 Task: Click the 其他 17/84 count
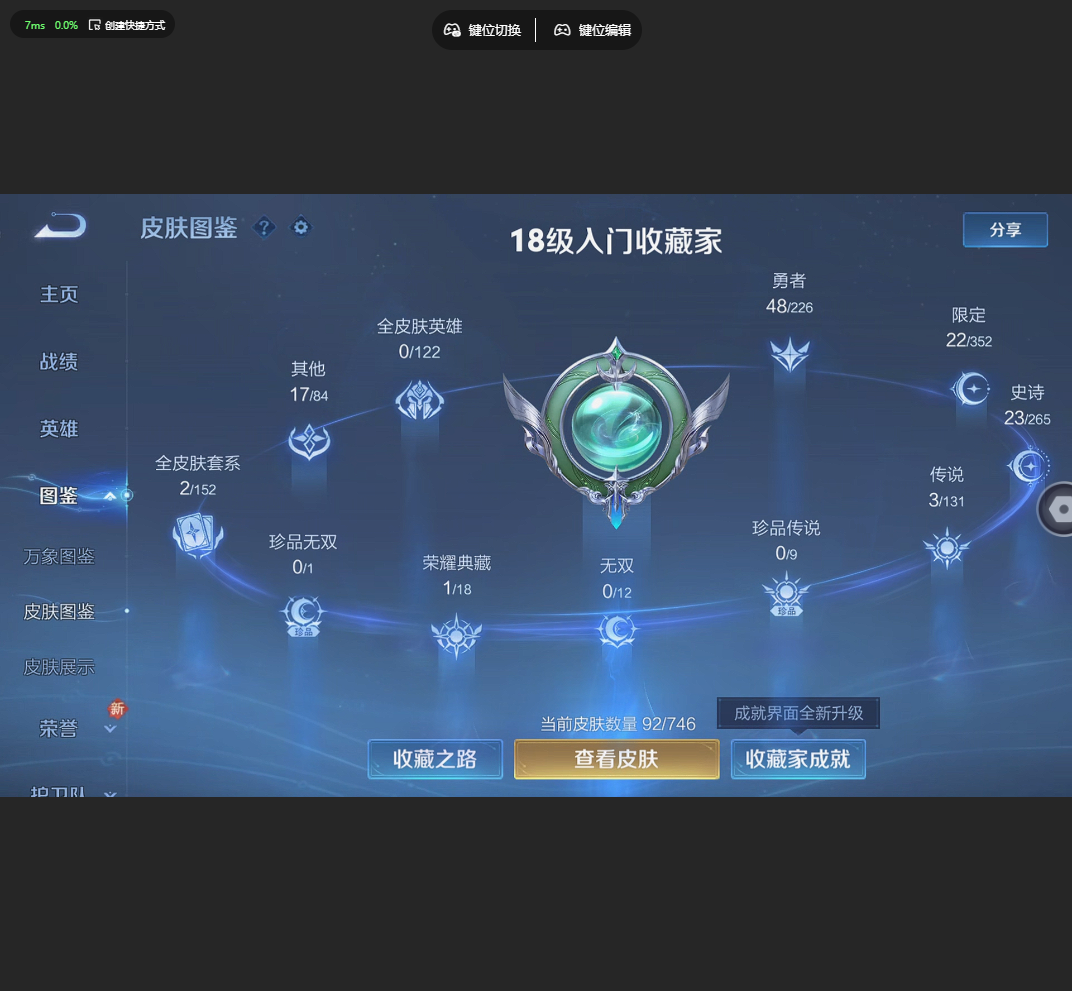pos(309,394)
